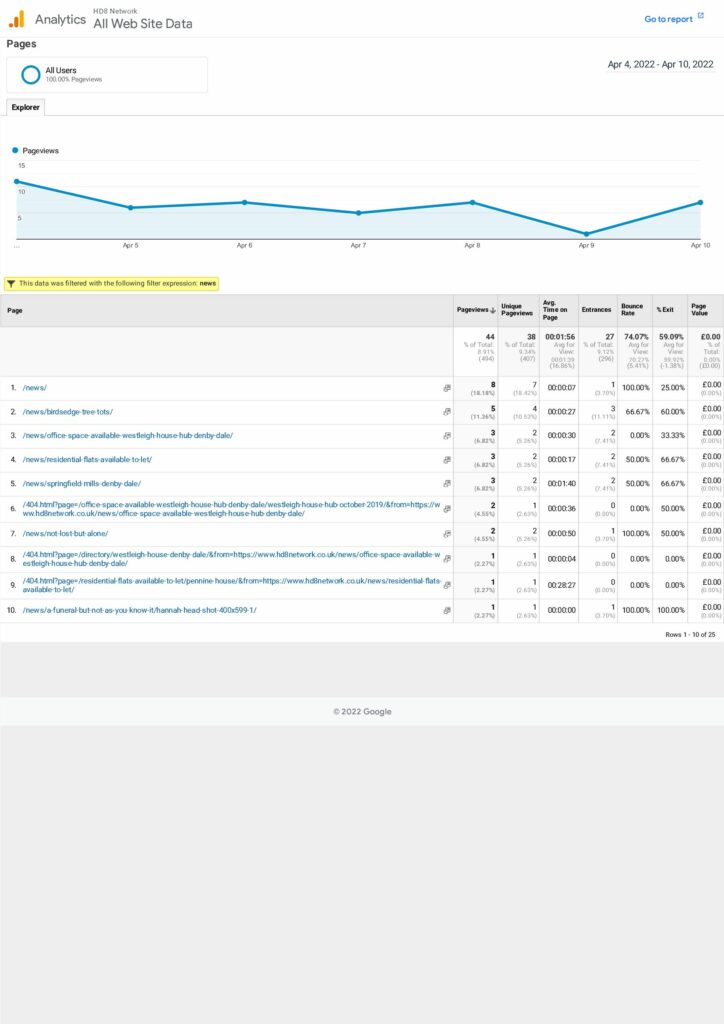Click the Pageviews legend dot above chart

16,150
